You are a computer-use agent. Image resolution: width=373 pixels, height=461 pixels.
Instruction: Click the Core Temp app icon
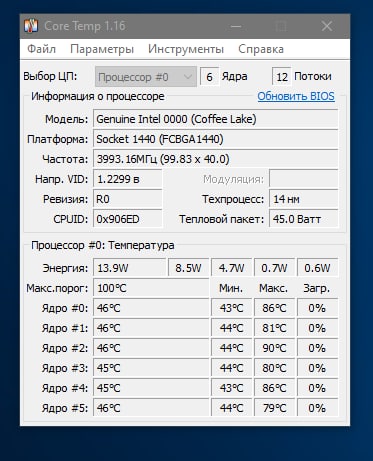tap(31, 26)
